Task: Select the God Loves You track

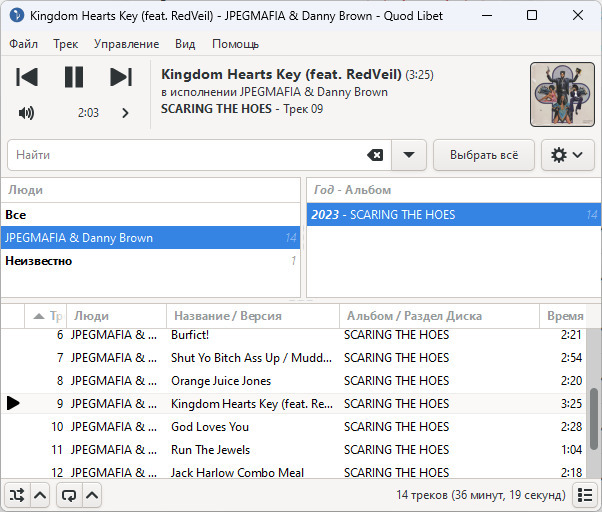Action: point(293,427)
